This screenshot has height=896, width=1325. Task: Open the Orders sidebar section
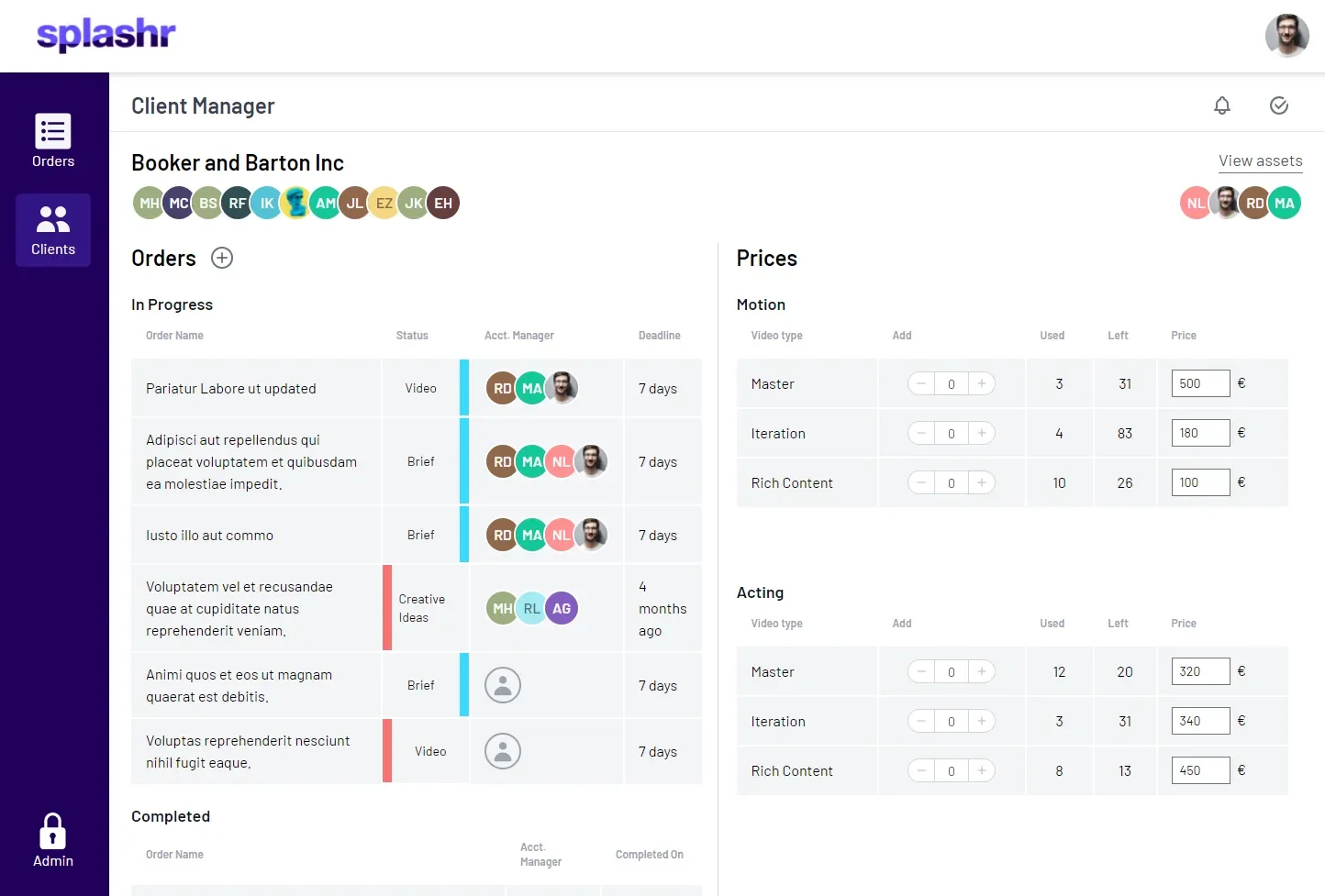(53, 141)
